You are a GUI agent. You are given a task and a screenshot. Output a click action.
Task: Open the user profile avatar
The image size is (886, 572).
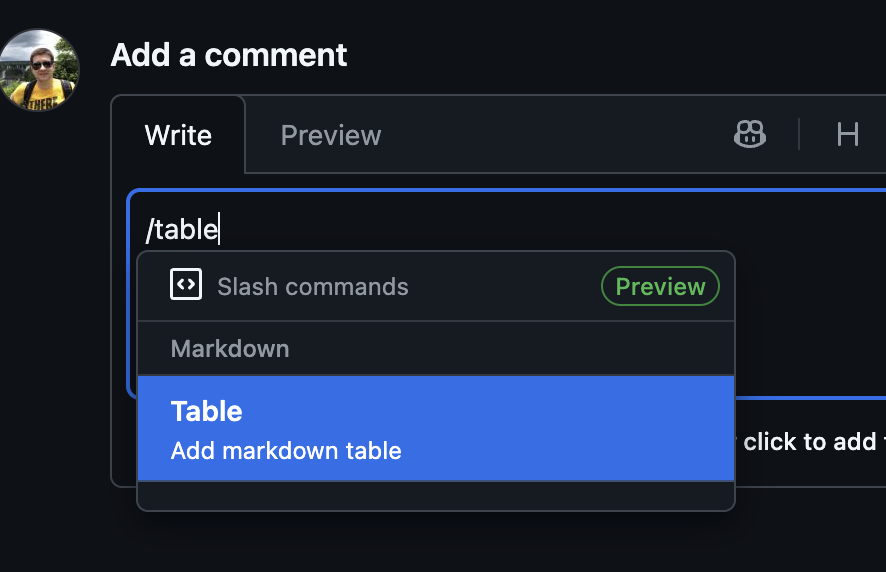[39, 70]
